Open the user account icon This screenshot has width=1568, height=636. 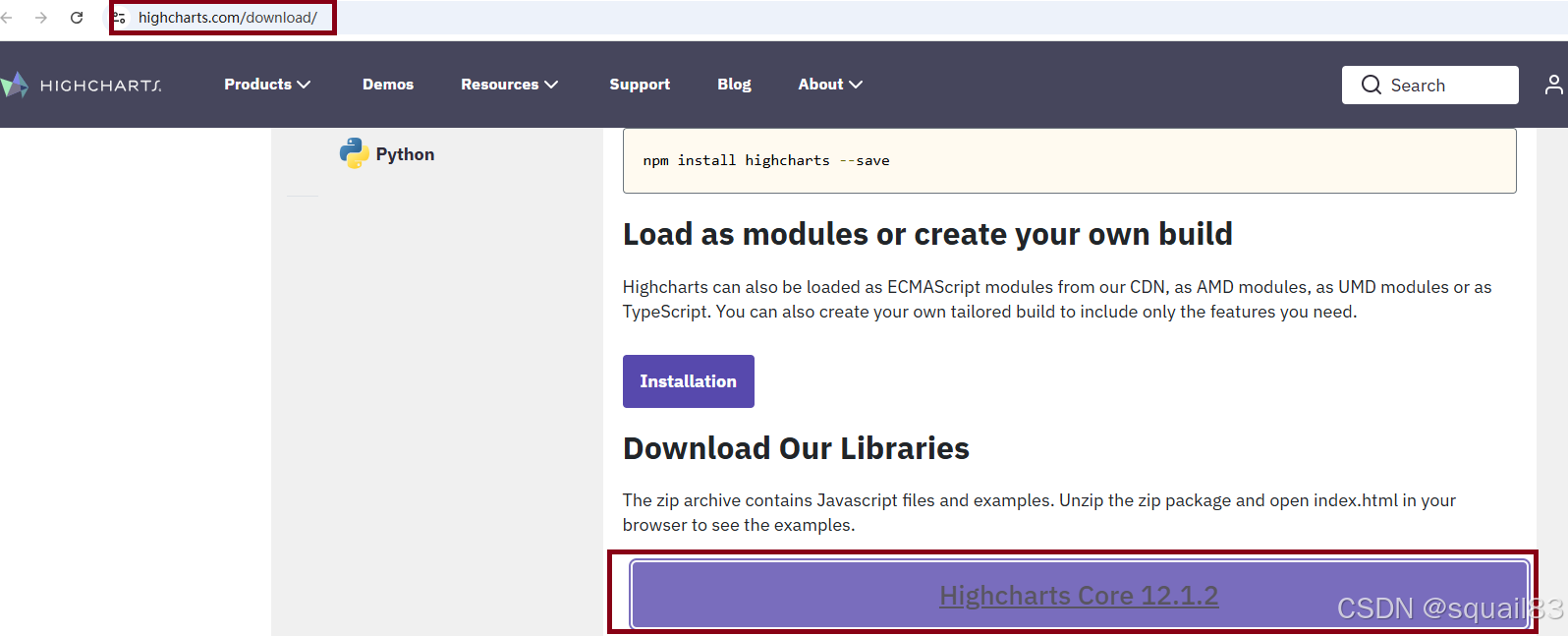click(x=1553, y=85)
